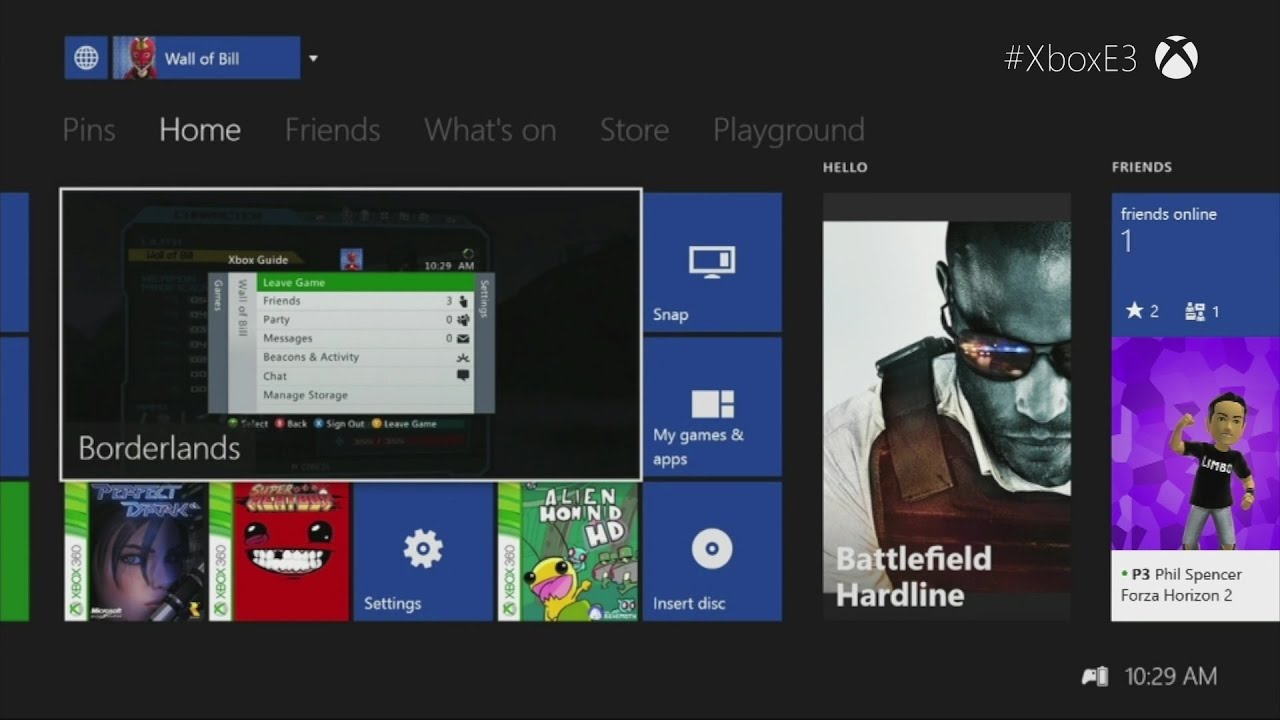1280x720 pixels.
Task: Open the Friends tab
Action: 332,130
